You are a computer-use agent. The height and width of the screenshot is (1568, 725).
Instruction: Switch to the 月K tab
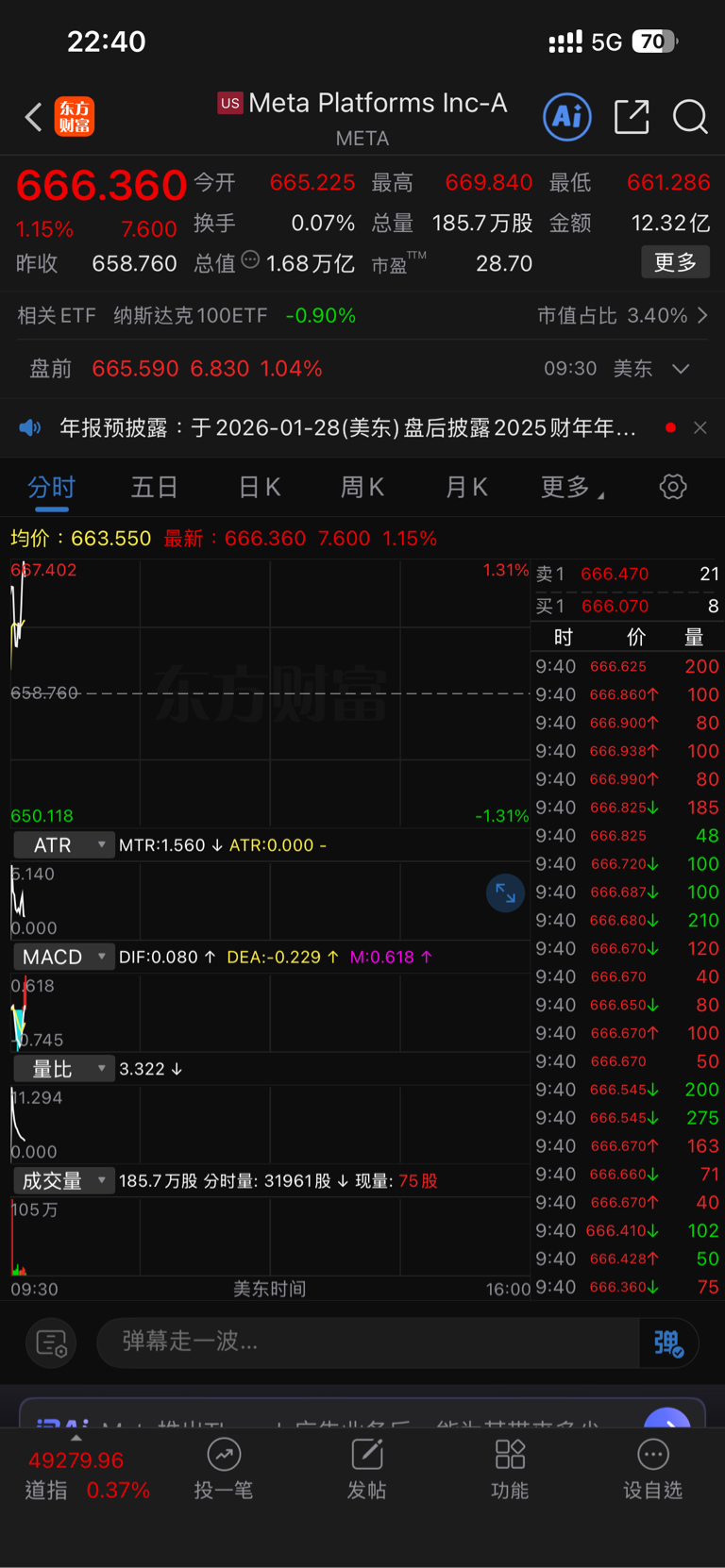click(466, 487)
